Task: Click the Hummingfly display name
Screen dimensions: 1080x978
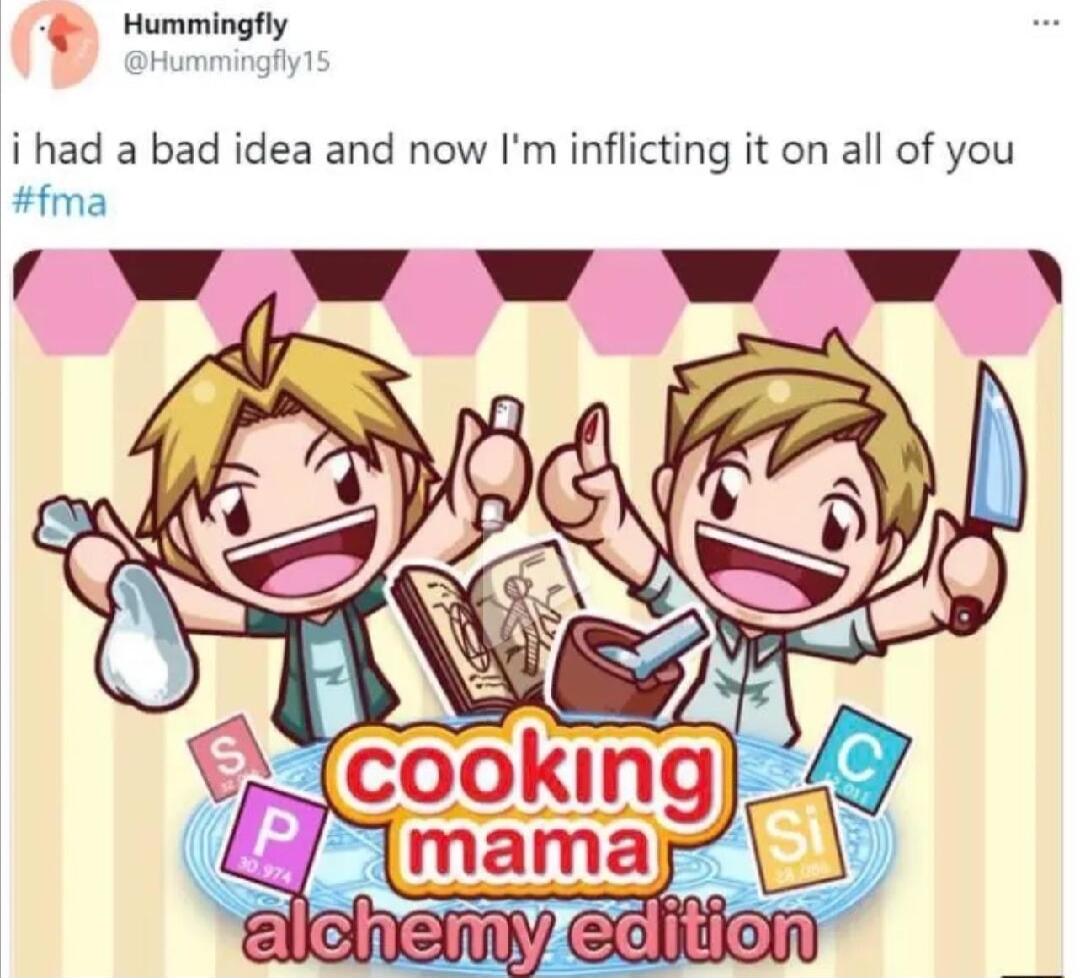Action: click(x=204, y=26)
